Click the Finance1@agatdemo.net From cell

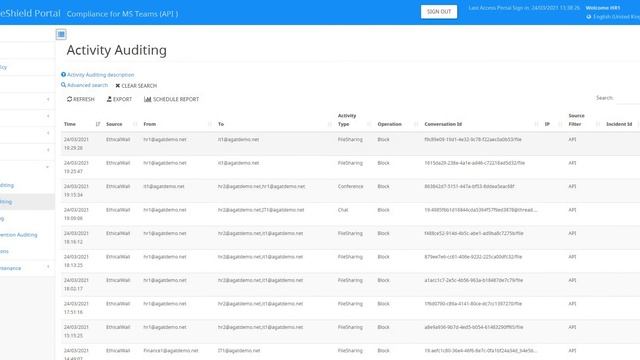click(171, 351)
